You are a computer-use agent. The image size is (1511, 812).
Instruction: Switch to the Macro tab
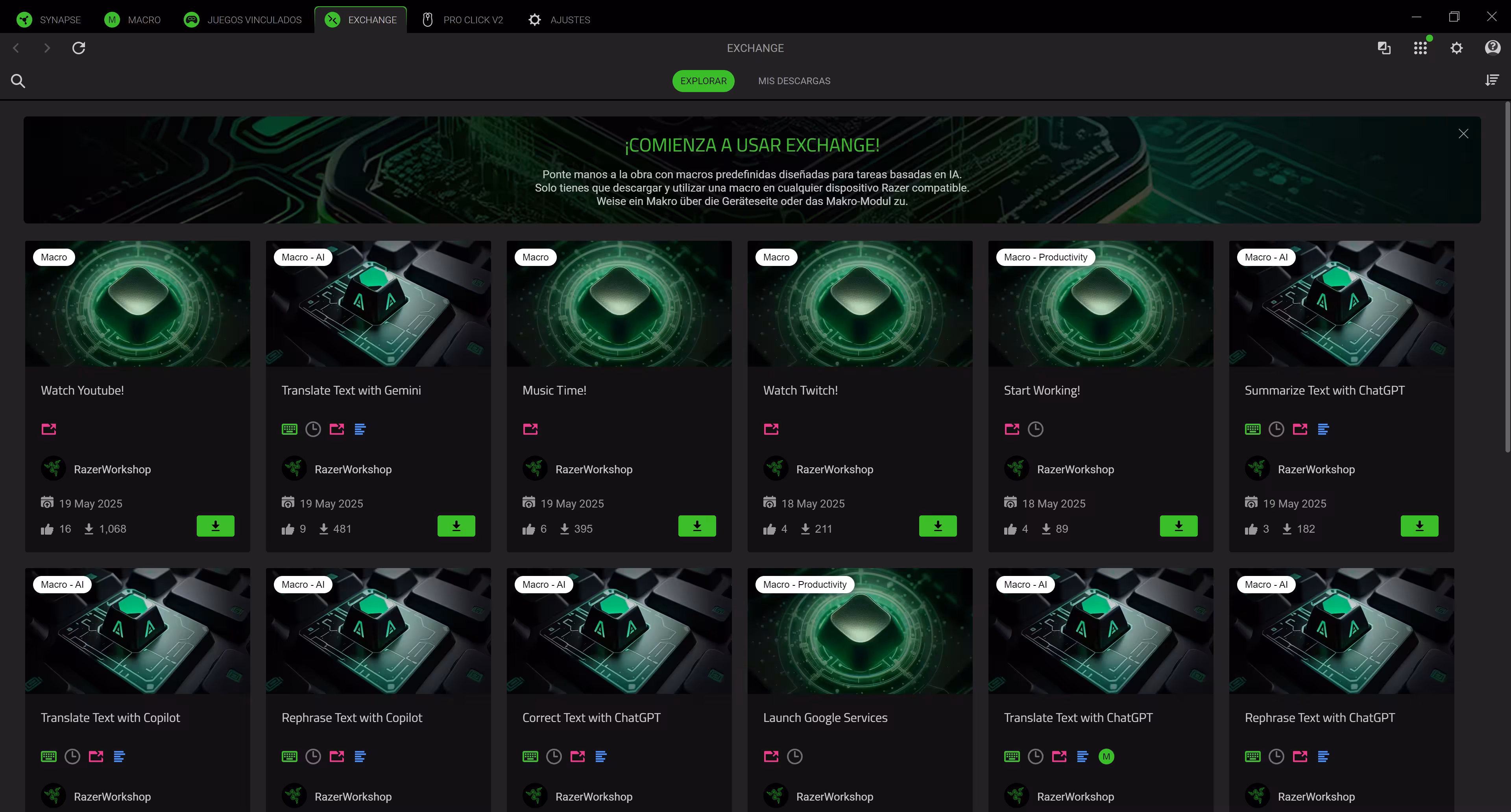point(133,19)
